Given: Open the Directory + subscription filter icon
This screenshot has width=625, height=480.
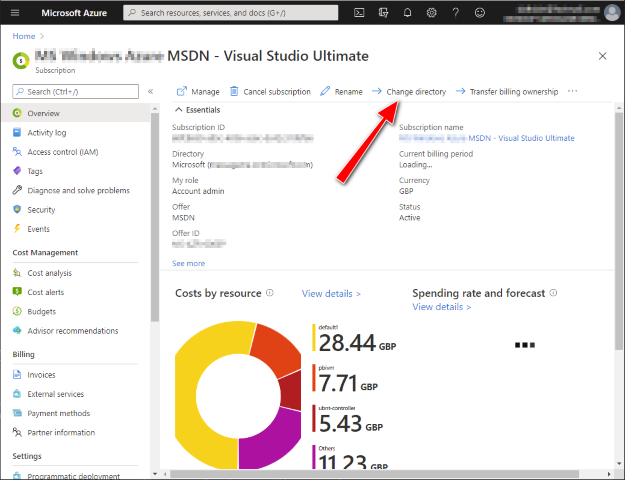Looking at the screenshot, I should [383, 13].
